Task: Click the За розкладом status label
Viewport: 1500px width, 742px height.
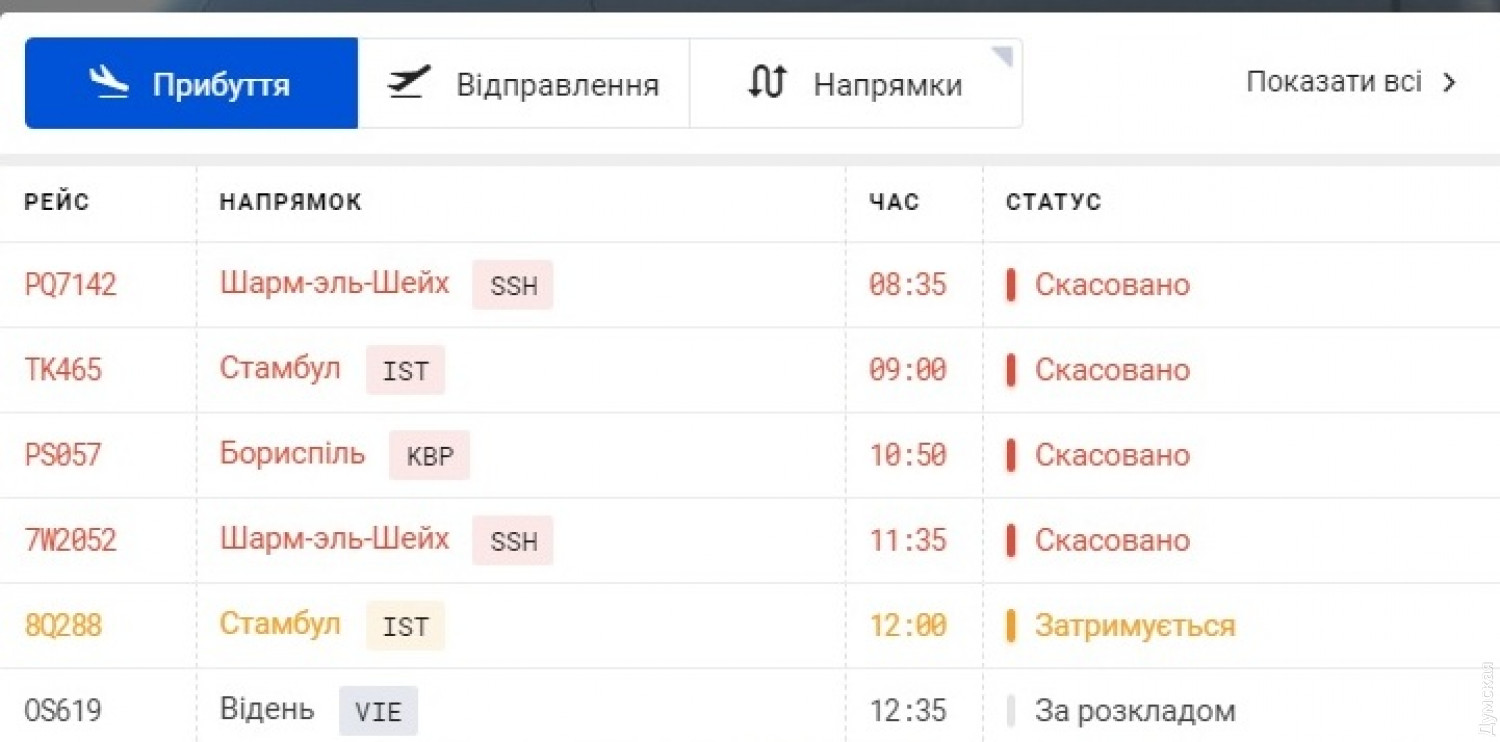Action: point(1134,711)
